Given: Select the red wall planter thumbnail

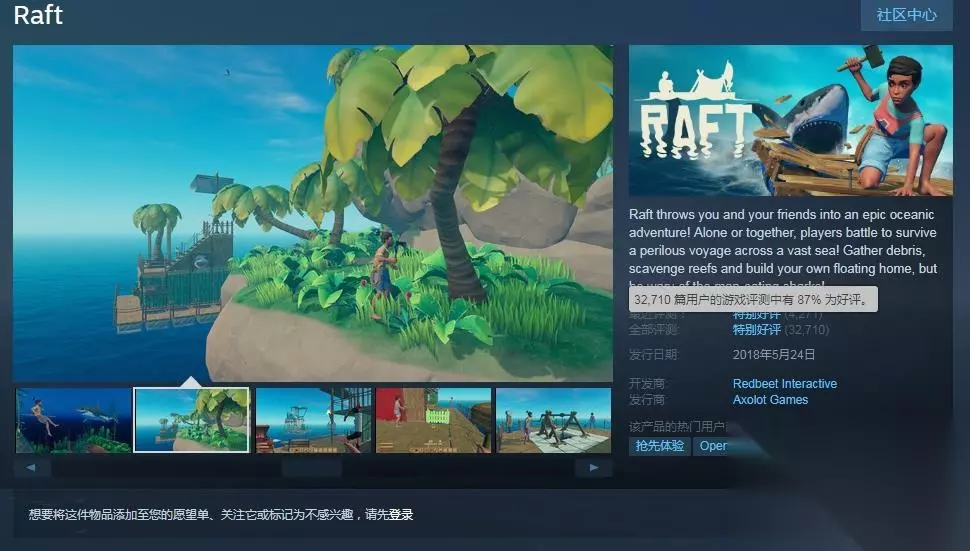Looking at the screenshot, I should [434, 421].
